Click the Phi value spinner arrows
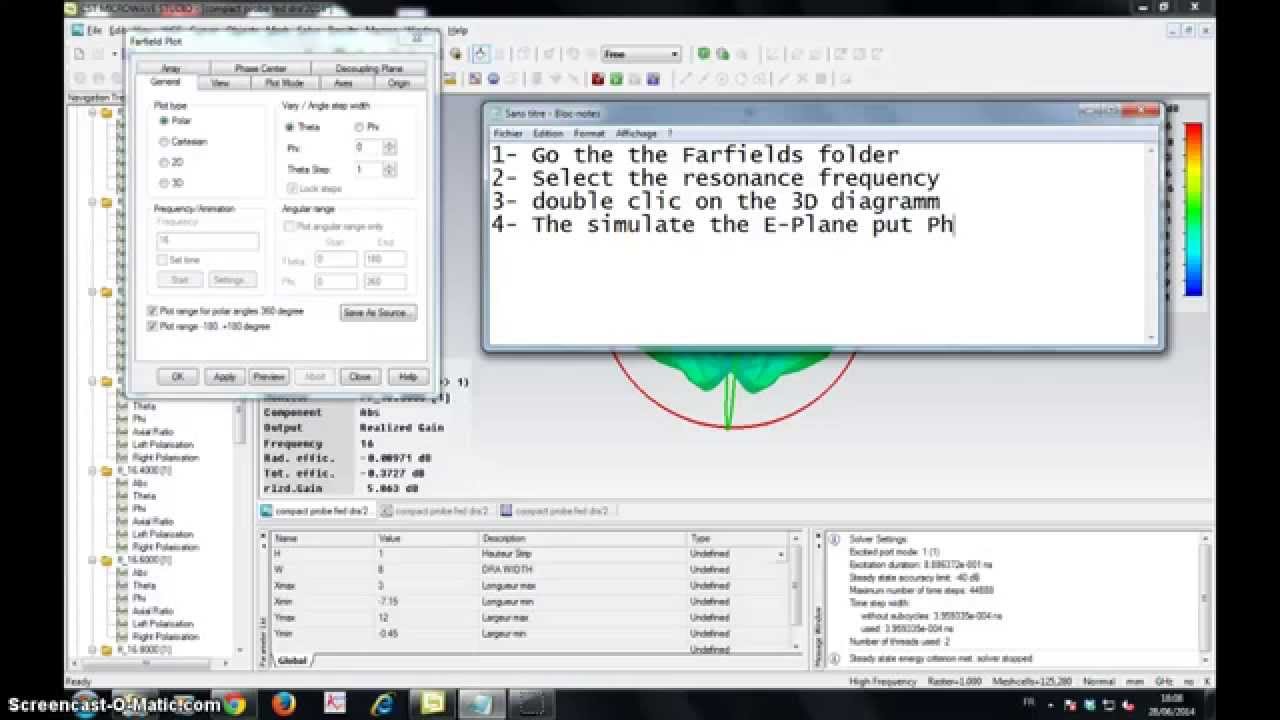1280x720 pixels. (x=390, y=147)
